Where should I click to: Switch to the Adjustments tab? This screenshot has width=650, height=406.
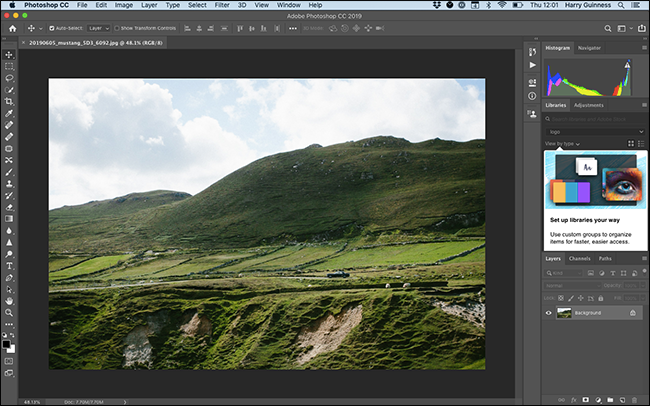[x=588, y=105]
